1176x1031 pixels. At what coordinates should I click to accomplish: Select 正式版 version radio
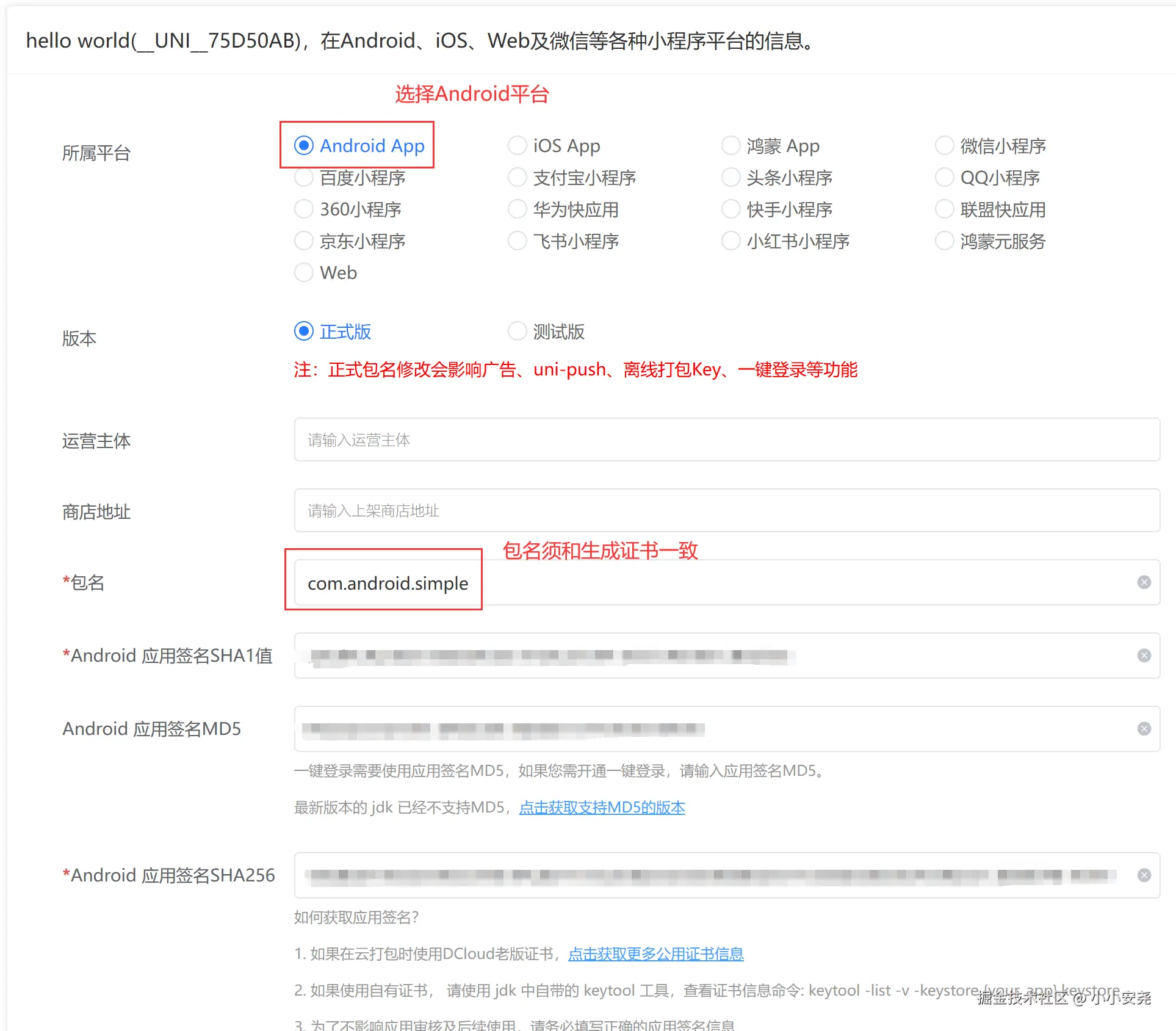point(304,331)
